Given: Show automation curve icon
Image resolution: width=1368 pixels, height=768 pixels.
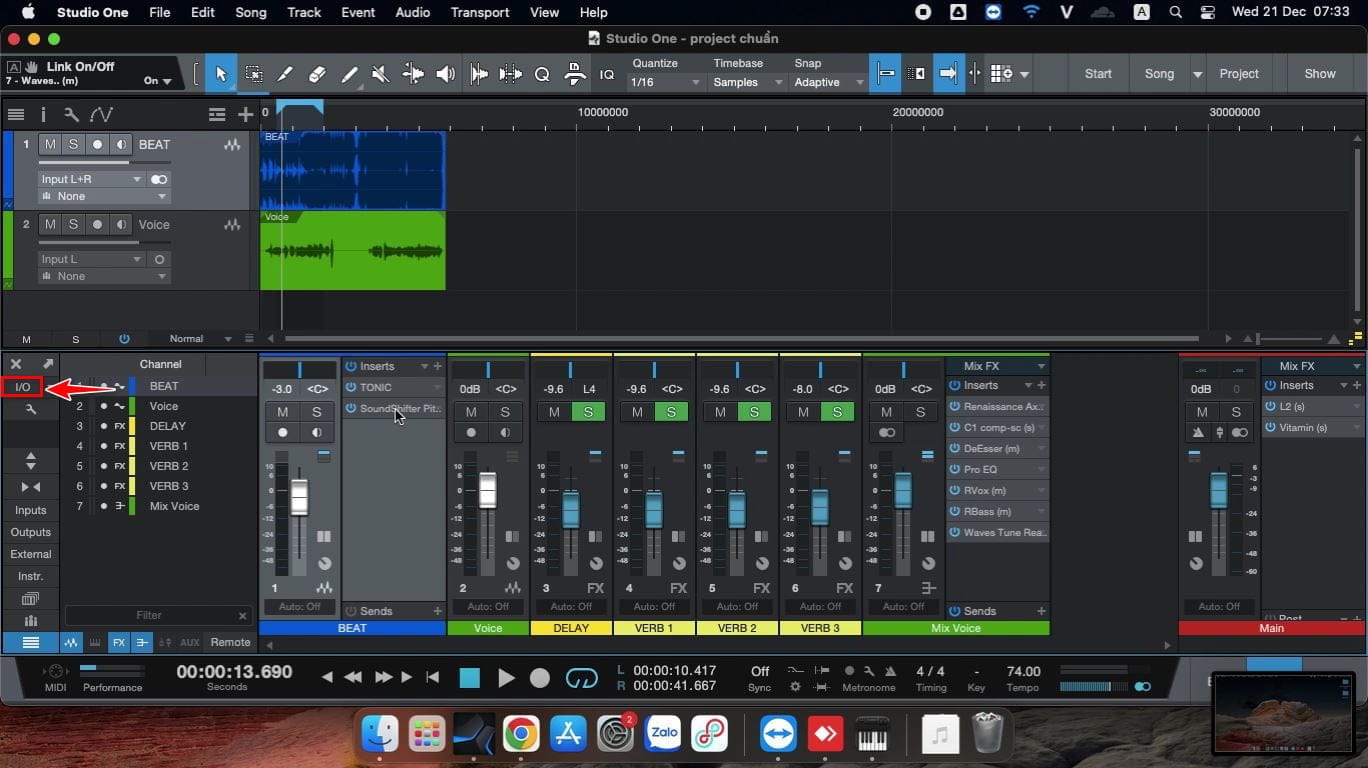Looking at the screenshot, I should [101, 114].
